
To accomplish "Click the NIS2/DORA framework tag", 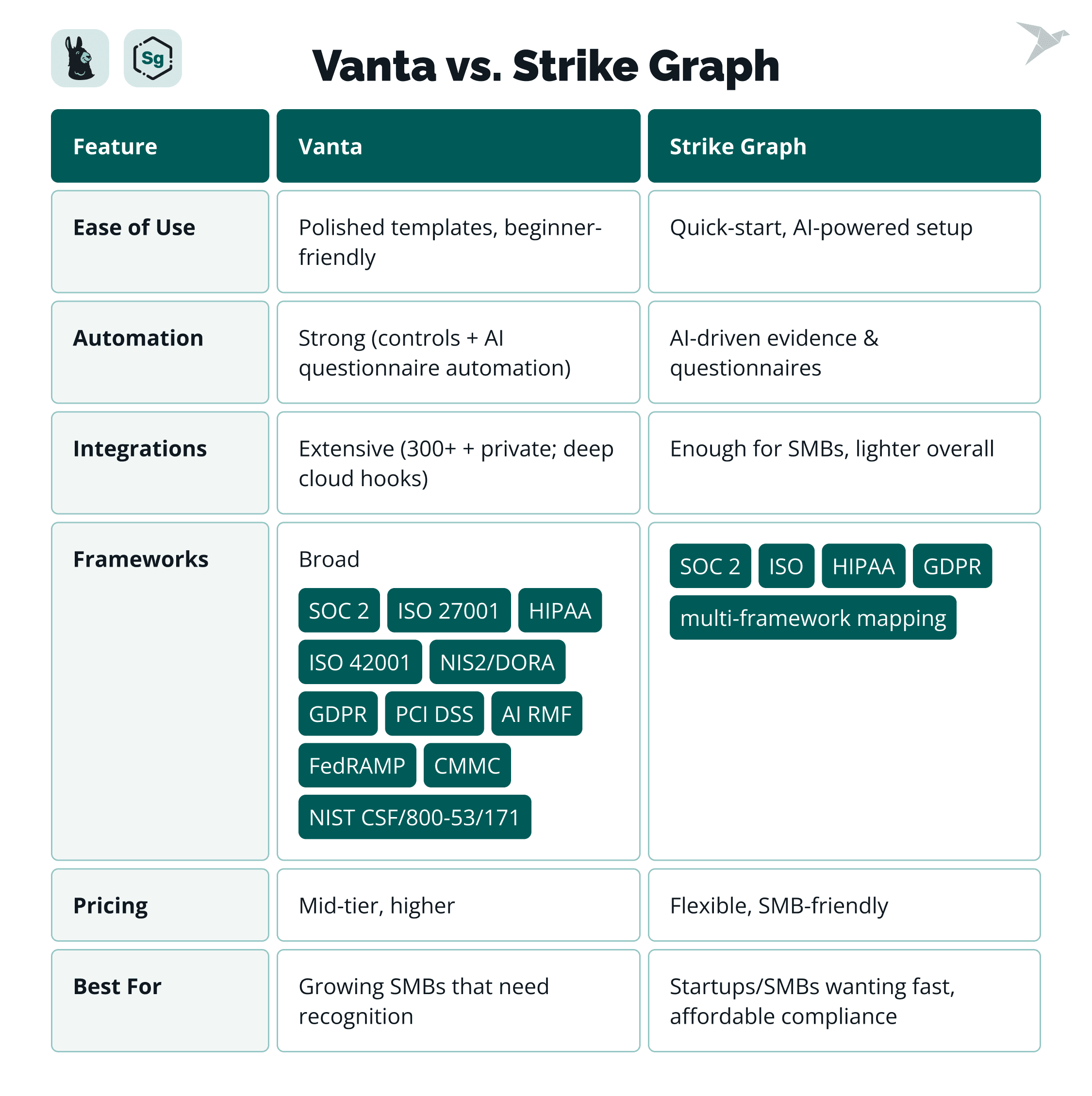I will point(497,662).
